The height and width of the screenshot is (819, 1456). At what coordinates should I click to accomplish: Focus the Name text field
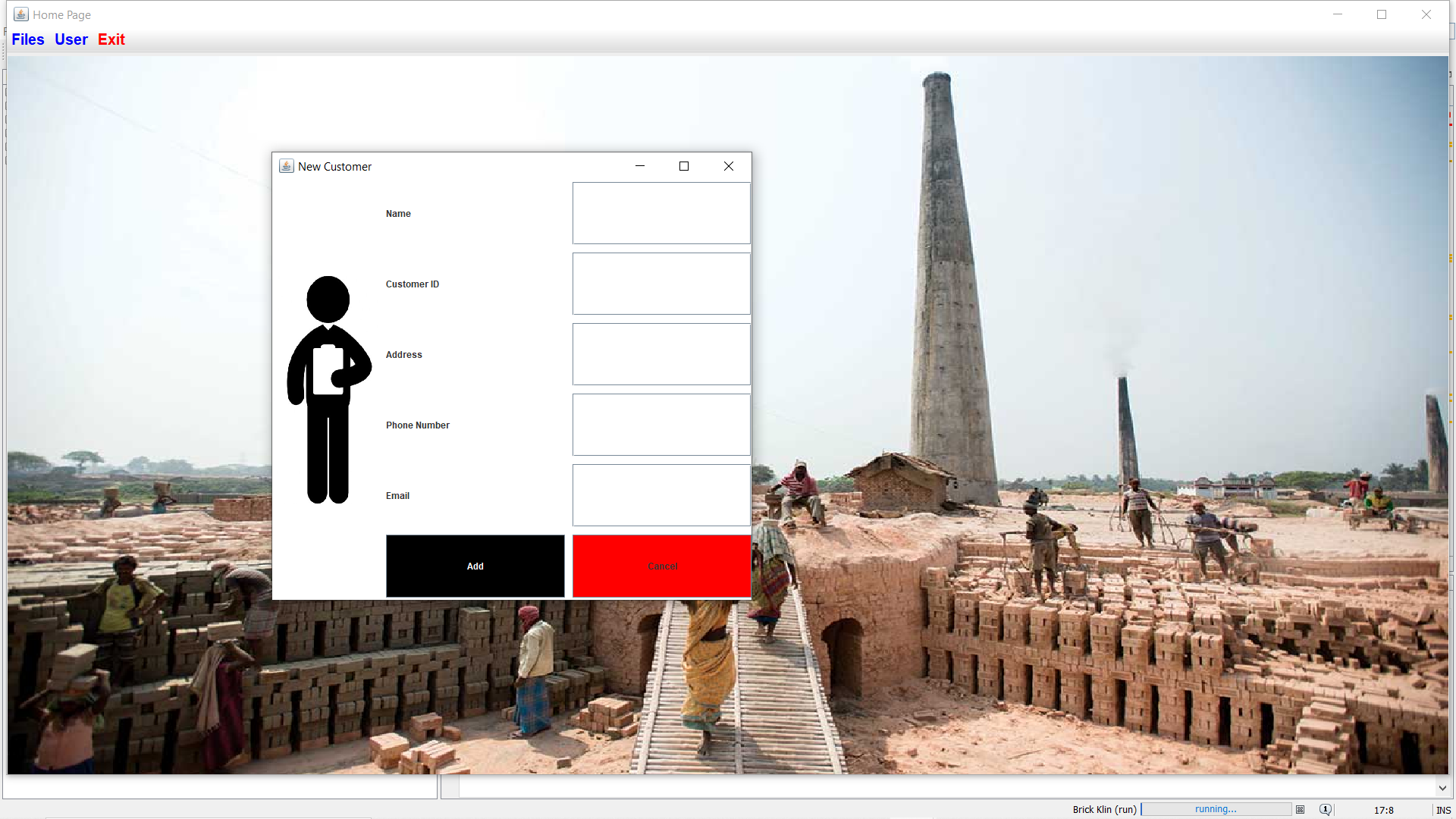tap(661, 213)
